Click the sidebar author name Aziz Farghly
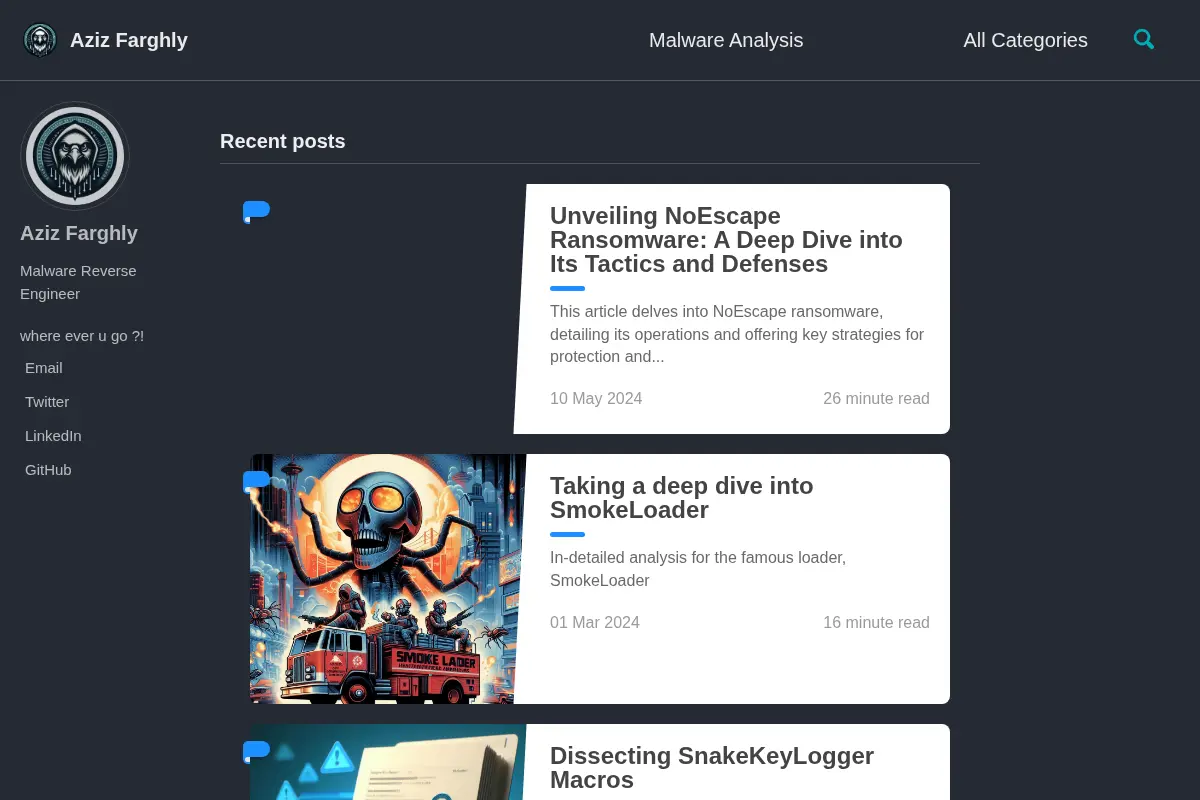Screen dimensions: 1200x800 tap(79, 233)
